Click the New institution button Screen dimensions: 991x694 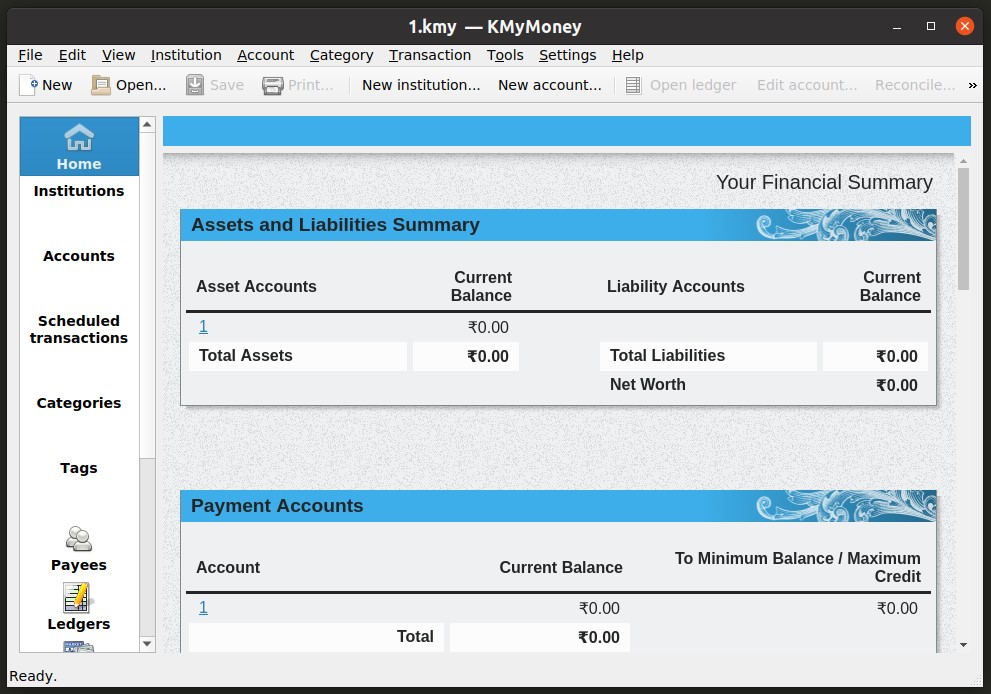pyautogui.click(x=421, y=85)
